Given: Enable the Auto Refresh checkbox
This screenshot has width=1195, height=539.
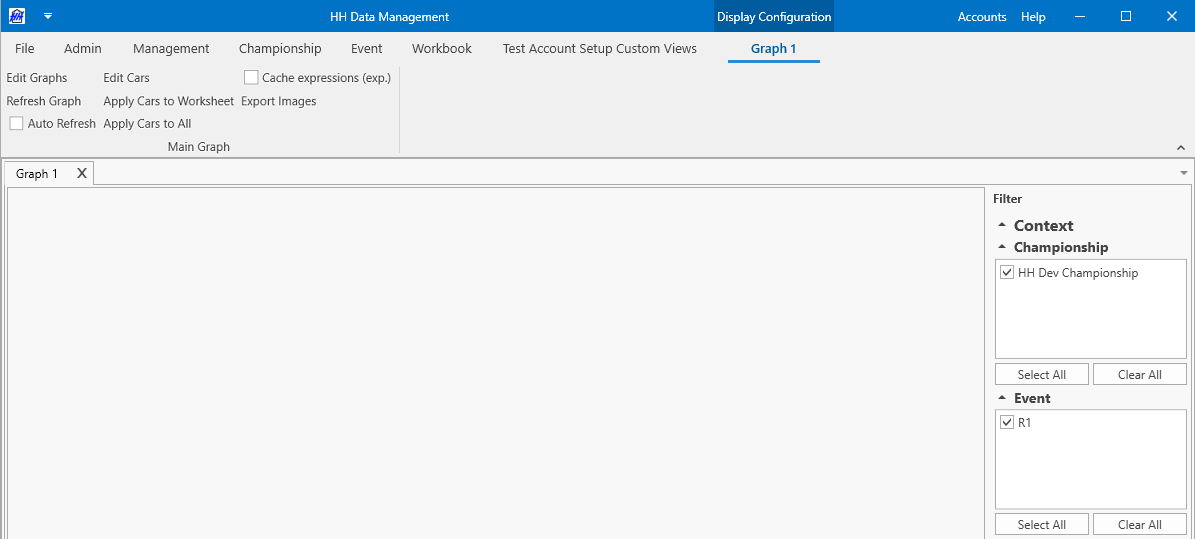Looking at the screenshot, I should click(x=17, y=124).
